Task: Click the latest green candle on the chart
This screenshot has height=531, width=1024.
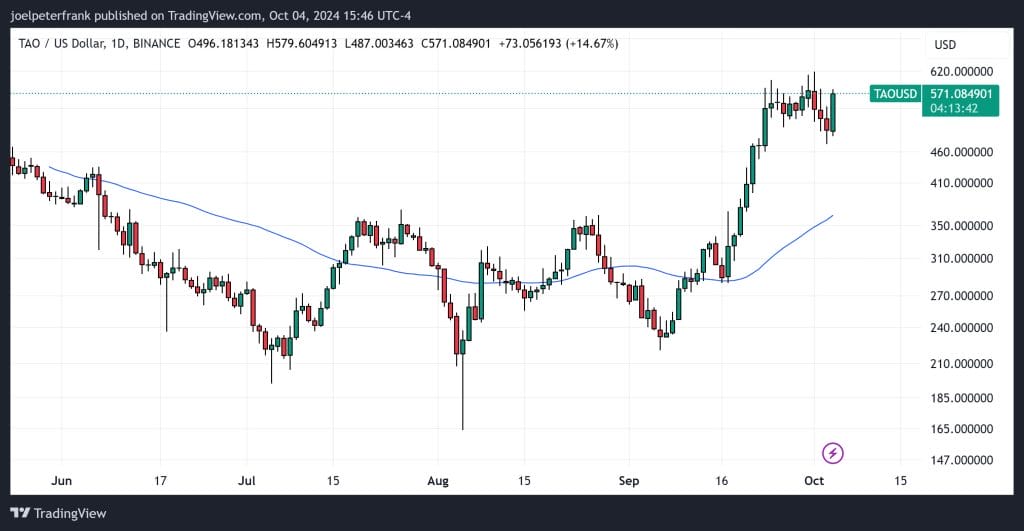Action: tap(833, 112)
